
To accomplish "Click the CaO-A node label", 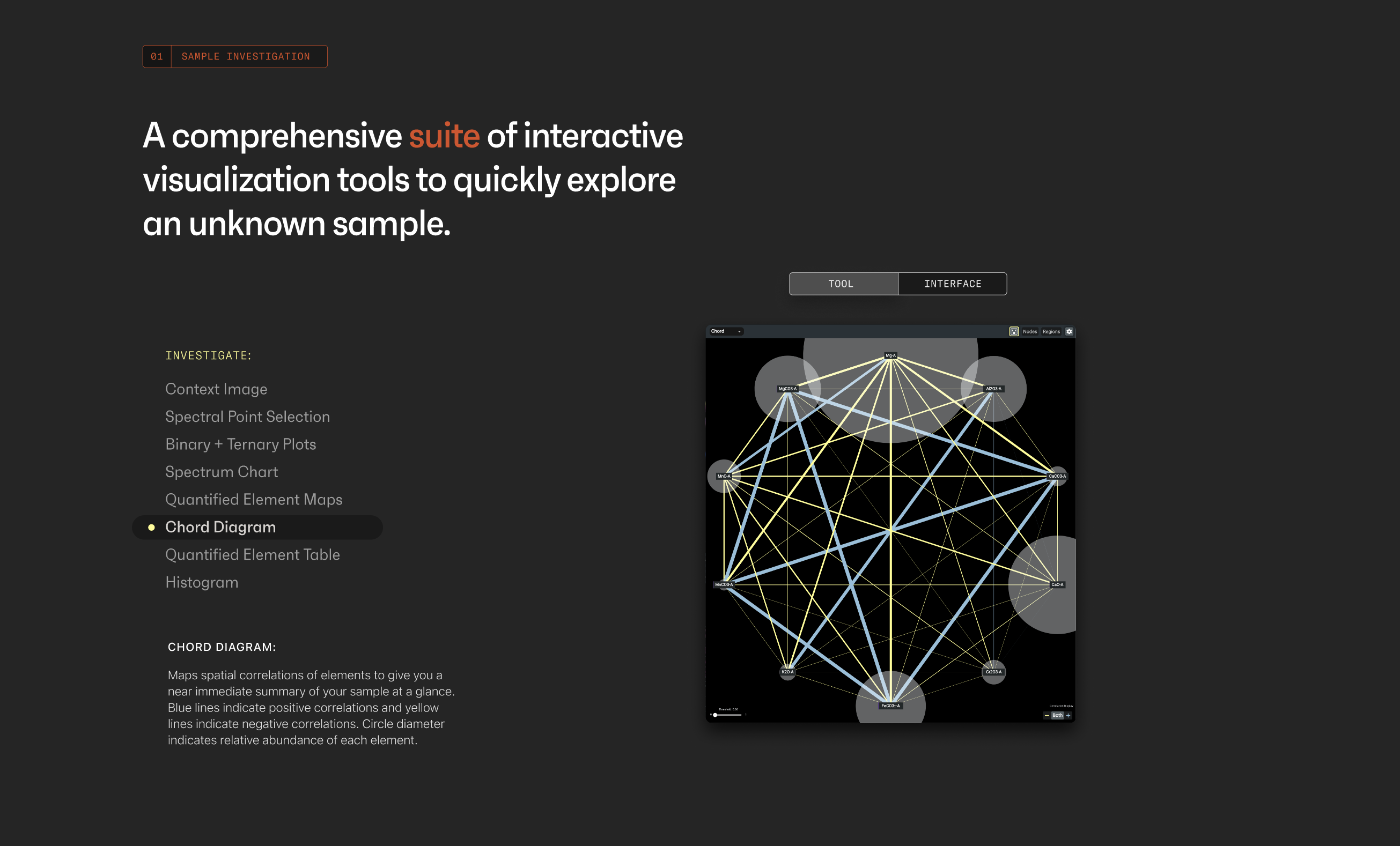I will click(1057, 584).
